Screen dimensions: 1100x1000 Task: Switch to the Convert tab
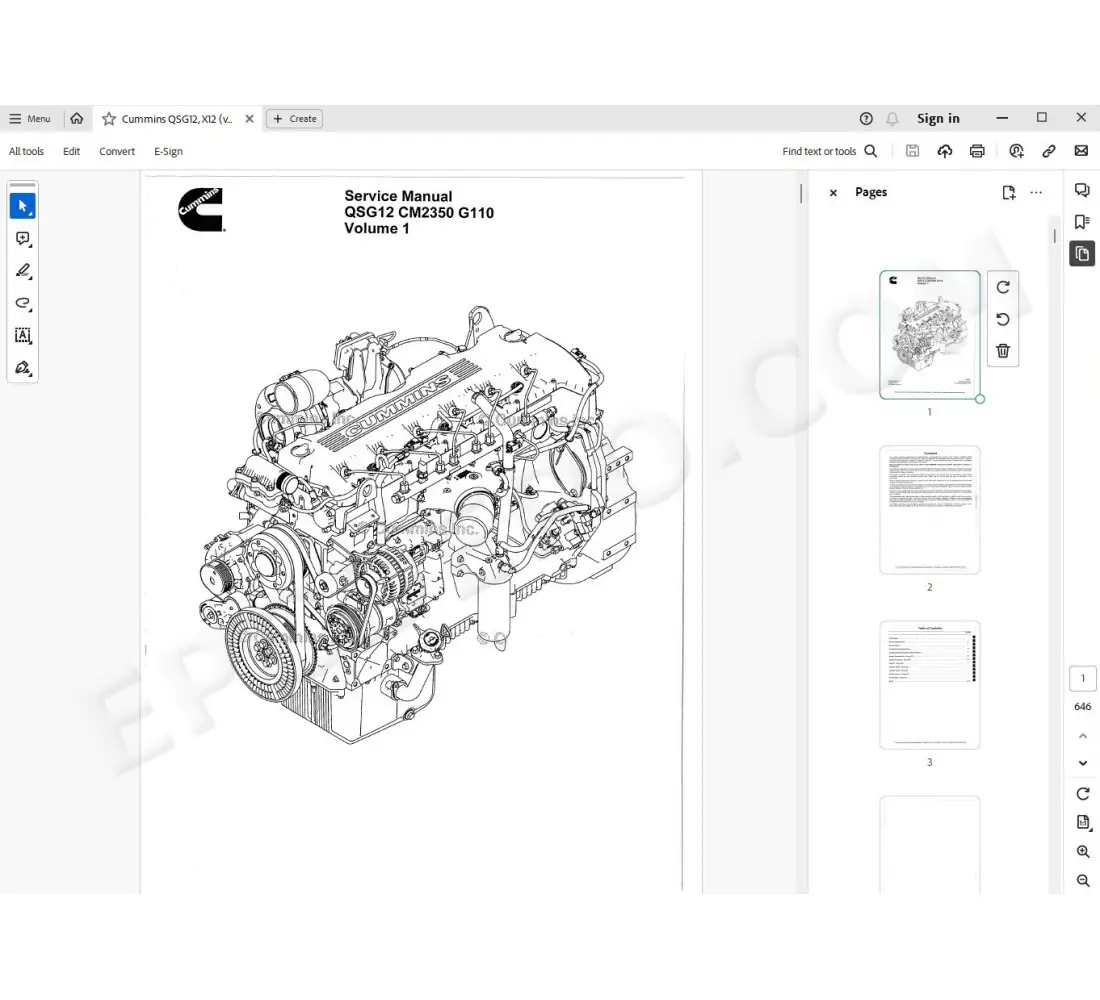(117, 151)
